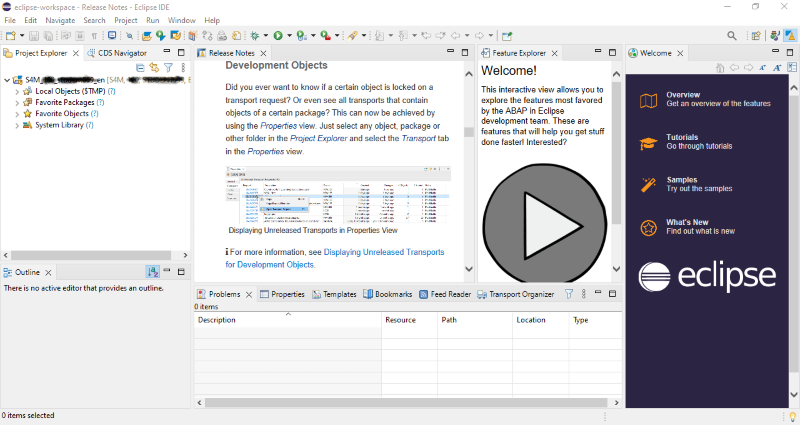Viewport: 800px width, 425px height.
Task: Open the Help menu
Action: [x=212, y=20]
